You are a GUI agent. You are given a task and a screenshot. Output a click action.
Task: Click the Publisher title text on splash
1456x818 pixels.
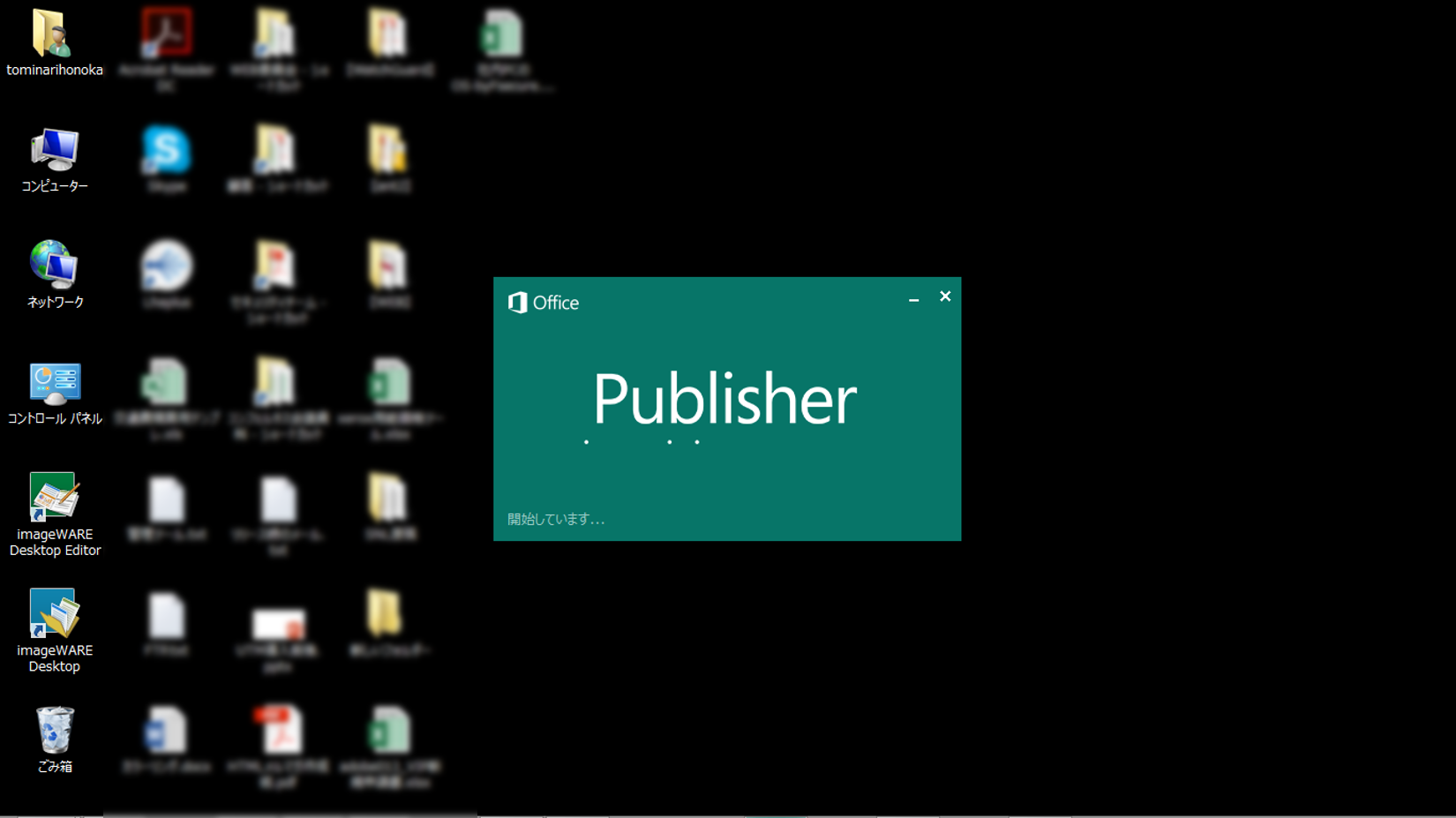[724, 399]
